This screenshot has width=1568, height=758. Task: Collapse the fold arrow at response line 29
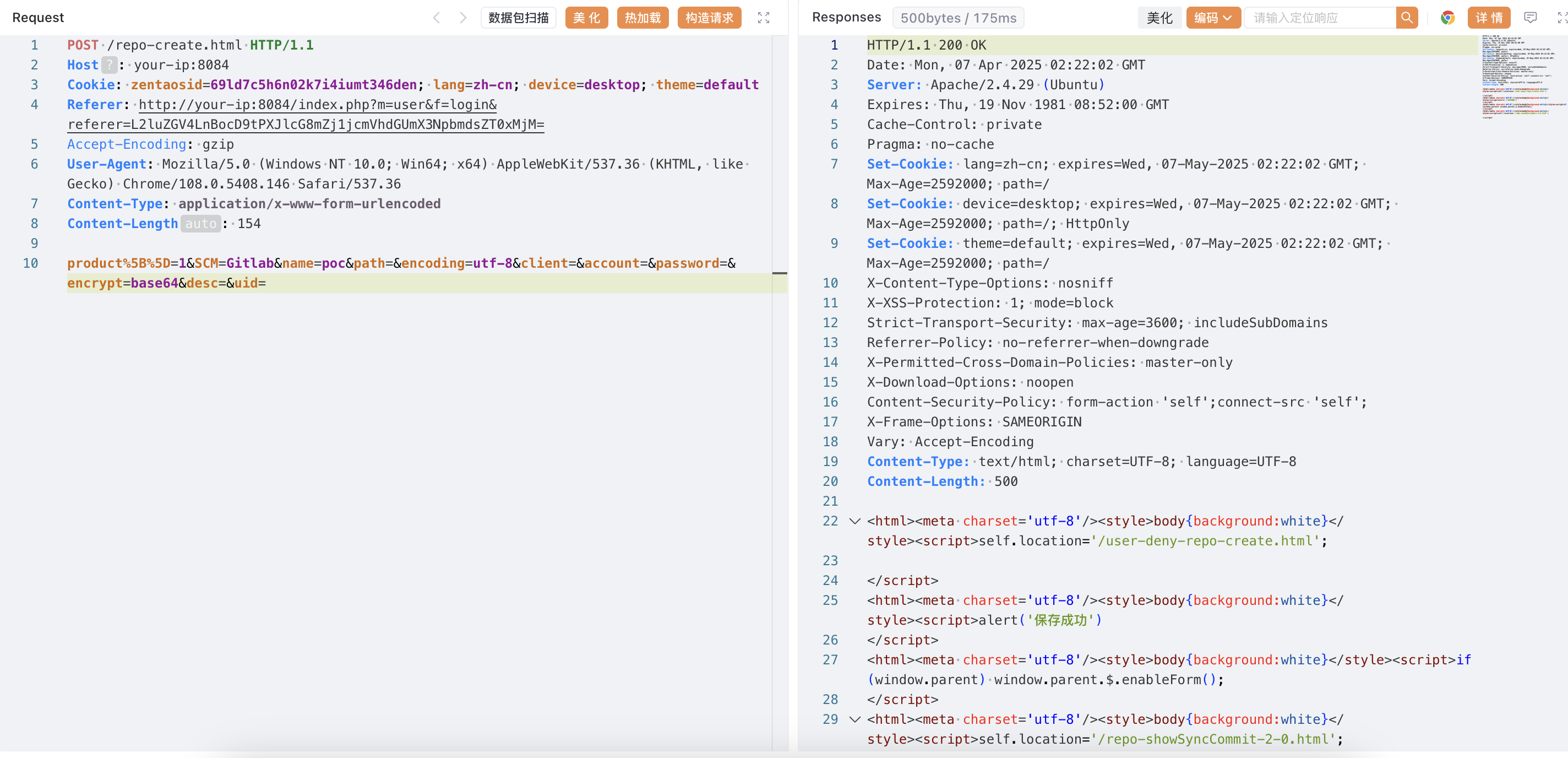tap(854, 719)
